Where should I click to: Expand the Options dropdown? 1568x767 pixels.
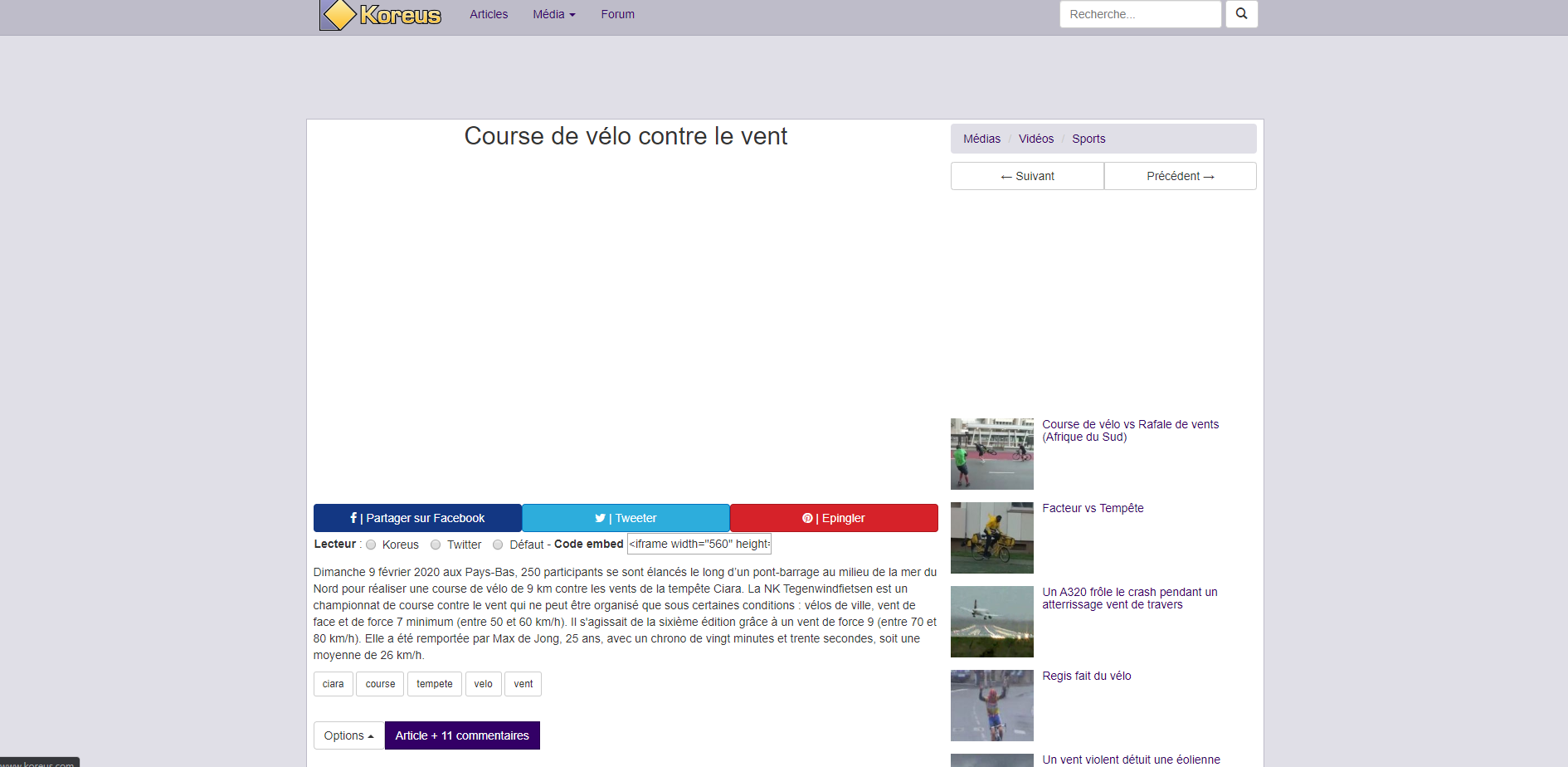point(348,735)
